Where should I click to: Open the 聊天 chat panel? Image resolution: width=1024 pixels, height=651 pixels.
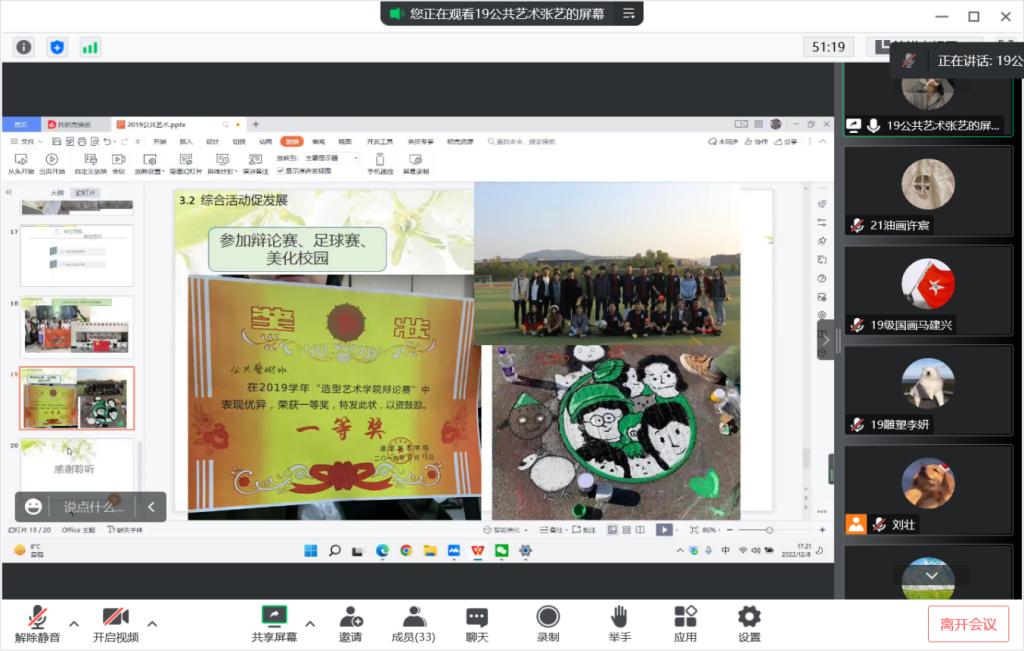[477, 624]
